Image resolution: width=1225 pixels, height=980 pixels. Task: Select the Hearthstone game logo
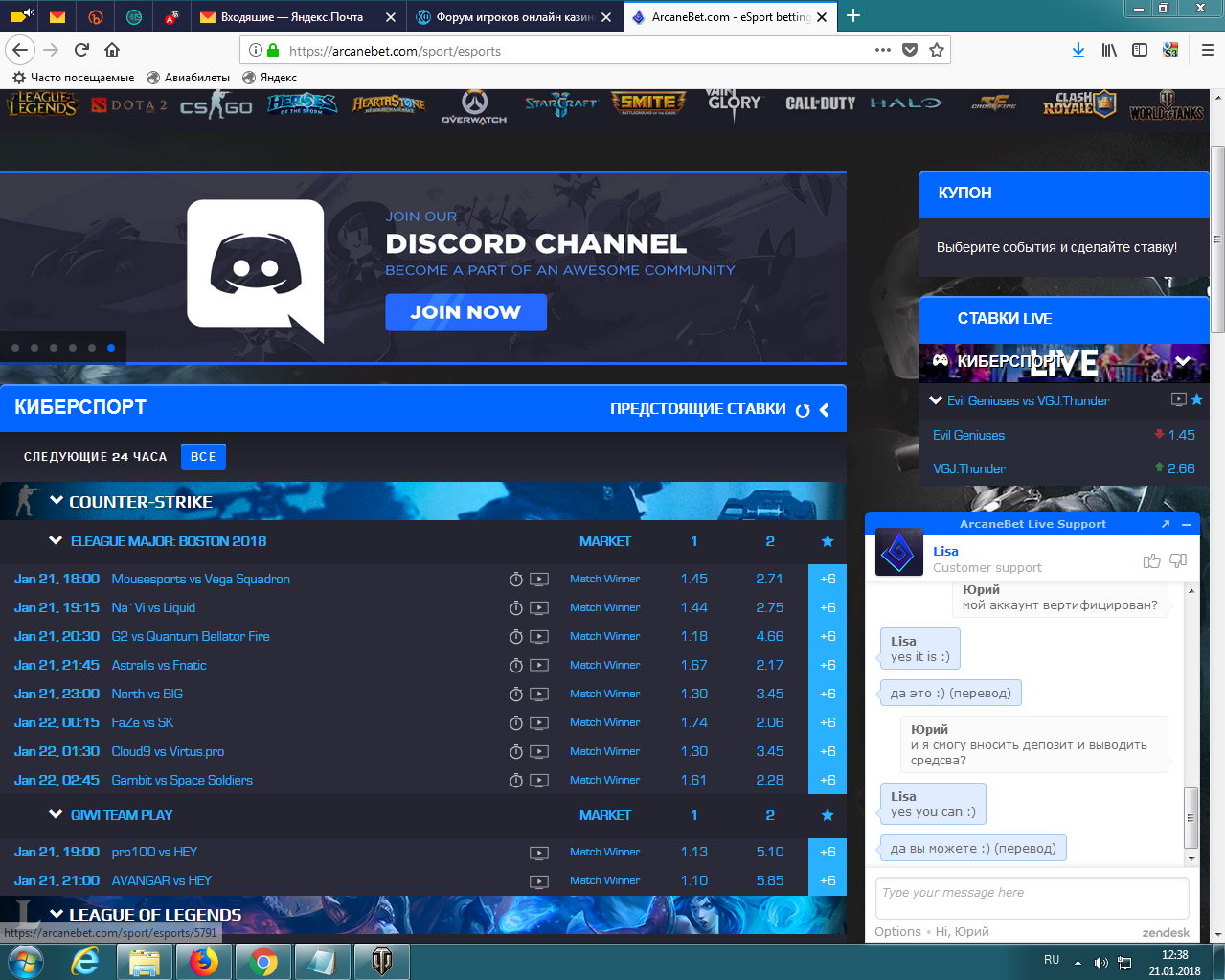coord(389,103)
